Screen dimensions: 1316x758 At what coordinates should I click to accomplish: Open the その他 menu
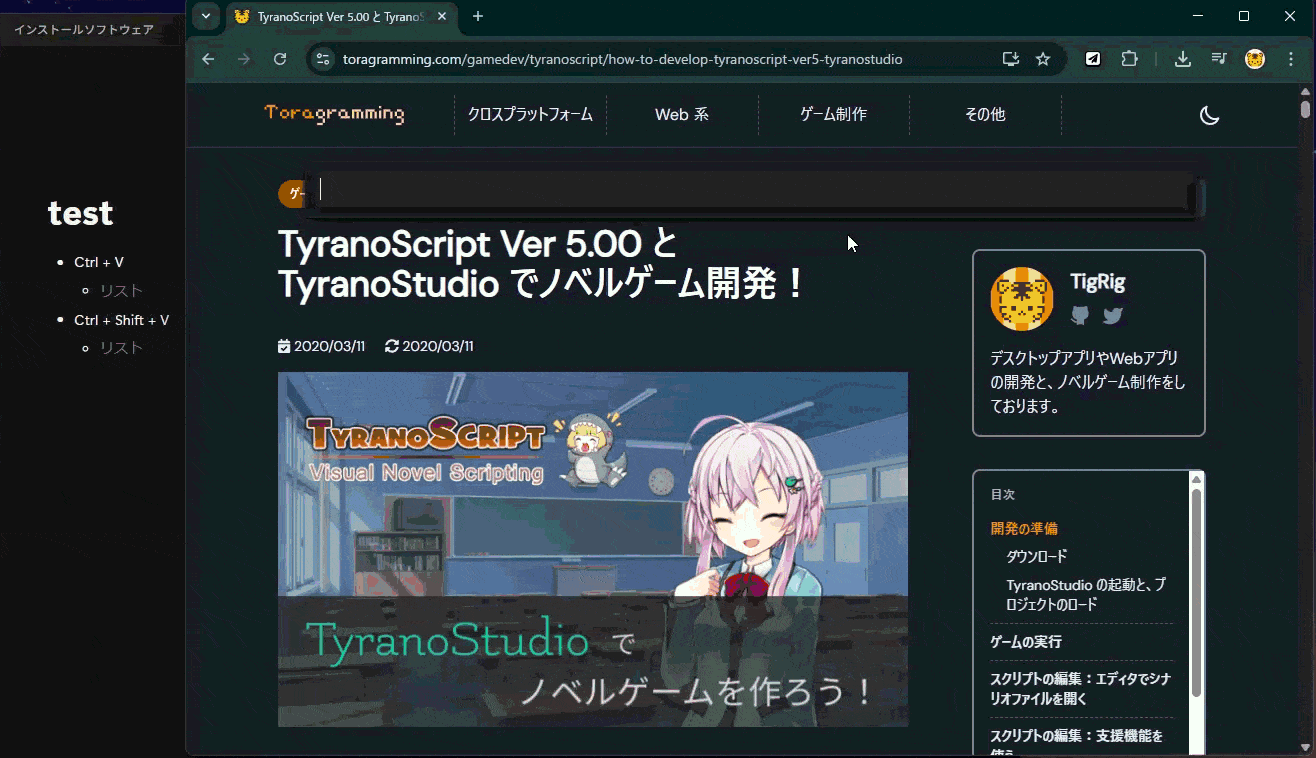(x=985, y=114)
